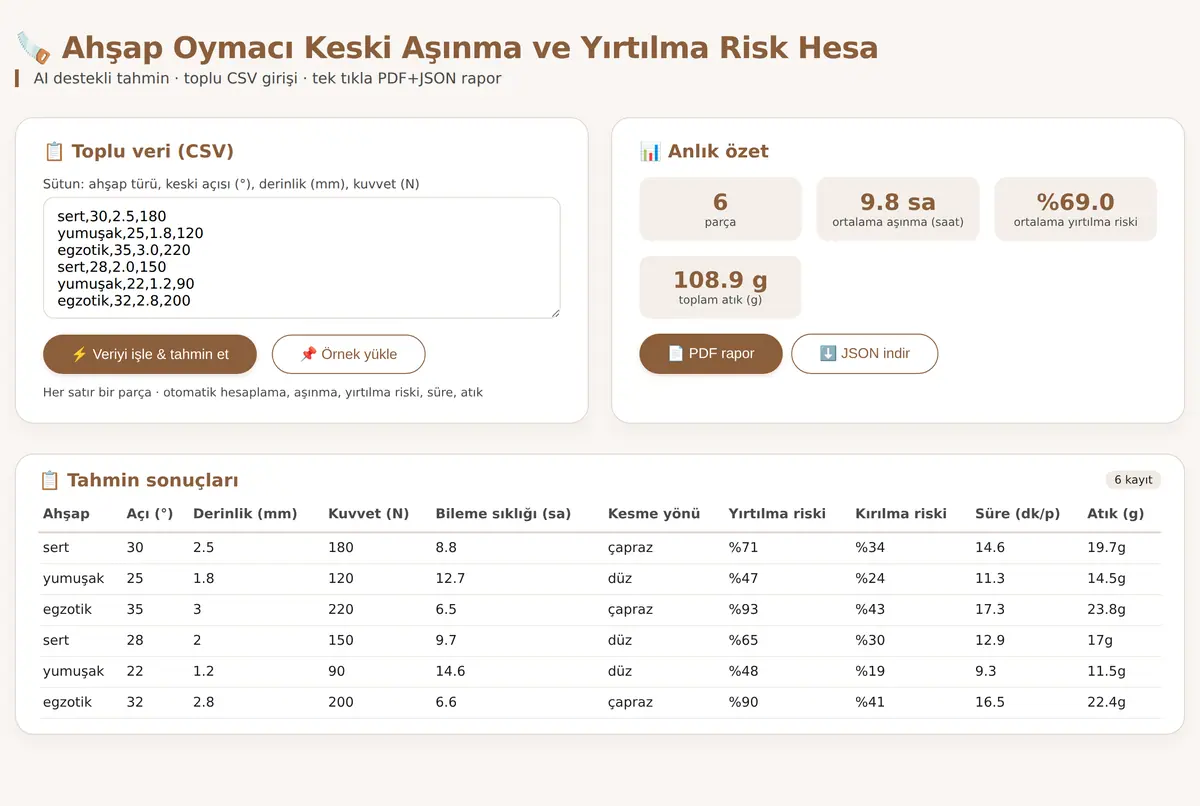Click the 9.8 sa ortalama aşınma card

point(898,209)
